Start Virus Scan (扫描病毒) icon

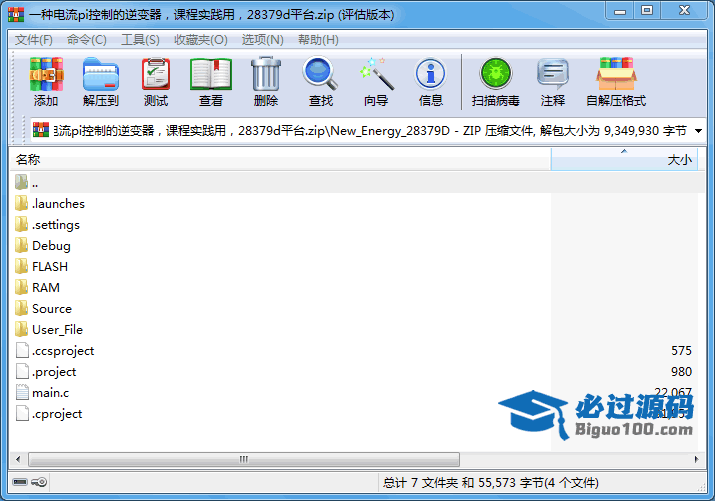(x=496, y=74)
